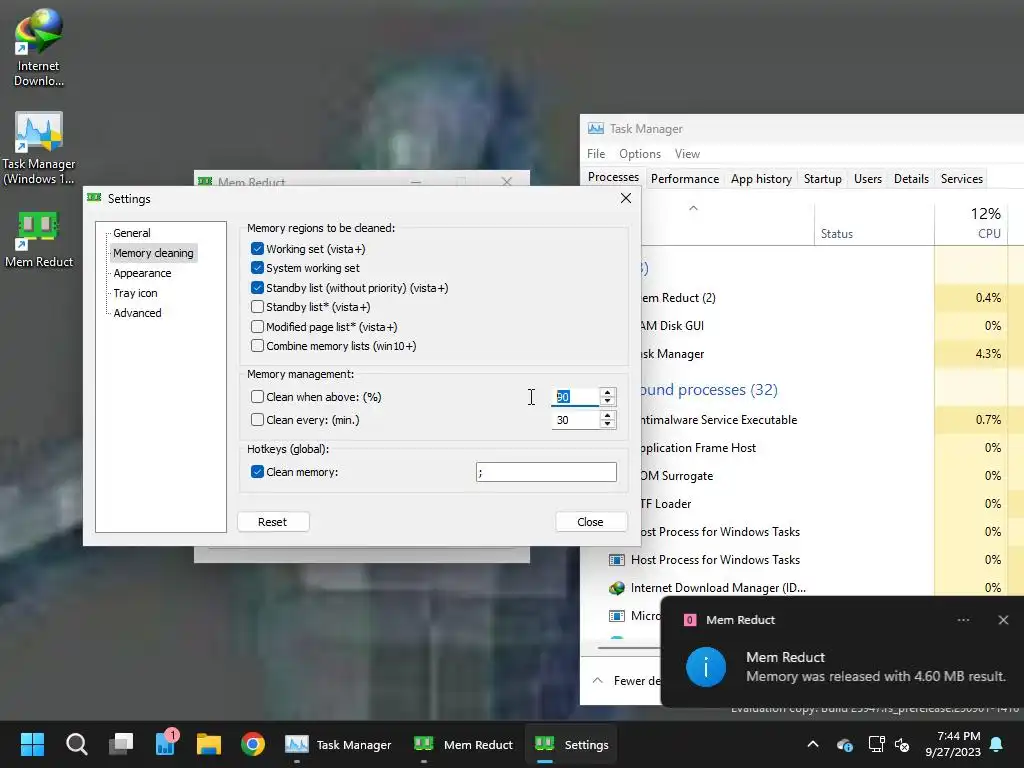The width and height of the screenshot is (1024, 768).
Task: Toggle System working set checkbox
Action: 257,268
